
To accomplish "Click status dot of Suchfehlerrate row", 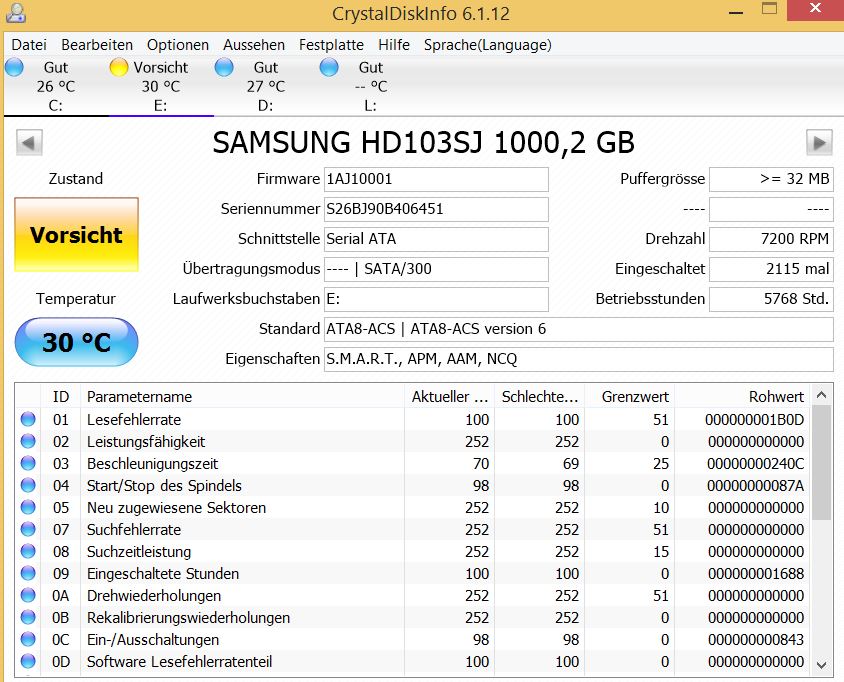I will (x=28, y=530).
